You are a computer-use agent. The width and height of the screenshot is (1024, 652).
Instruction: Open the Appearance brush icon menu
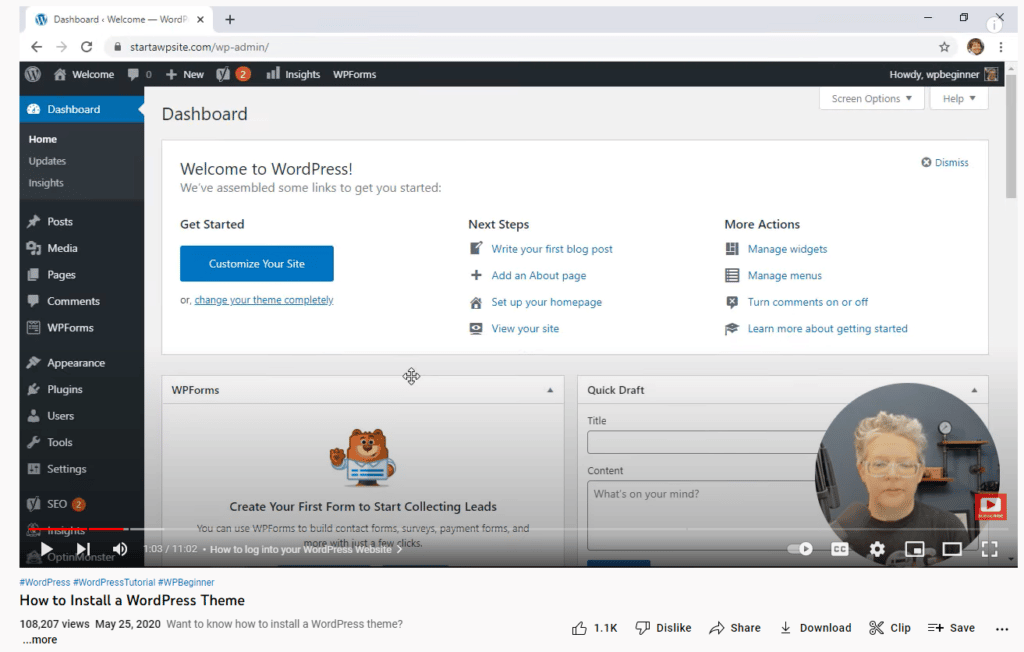(x=33, y=363)
